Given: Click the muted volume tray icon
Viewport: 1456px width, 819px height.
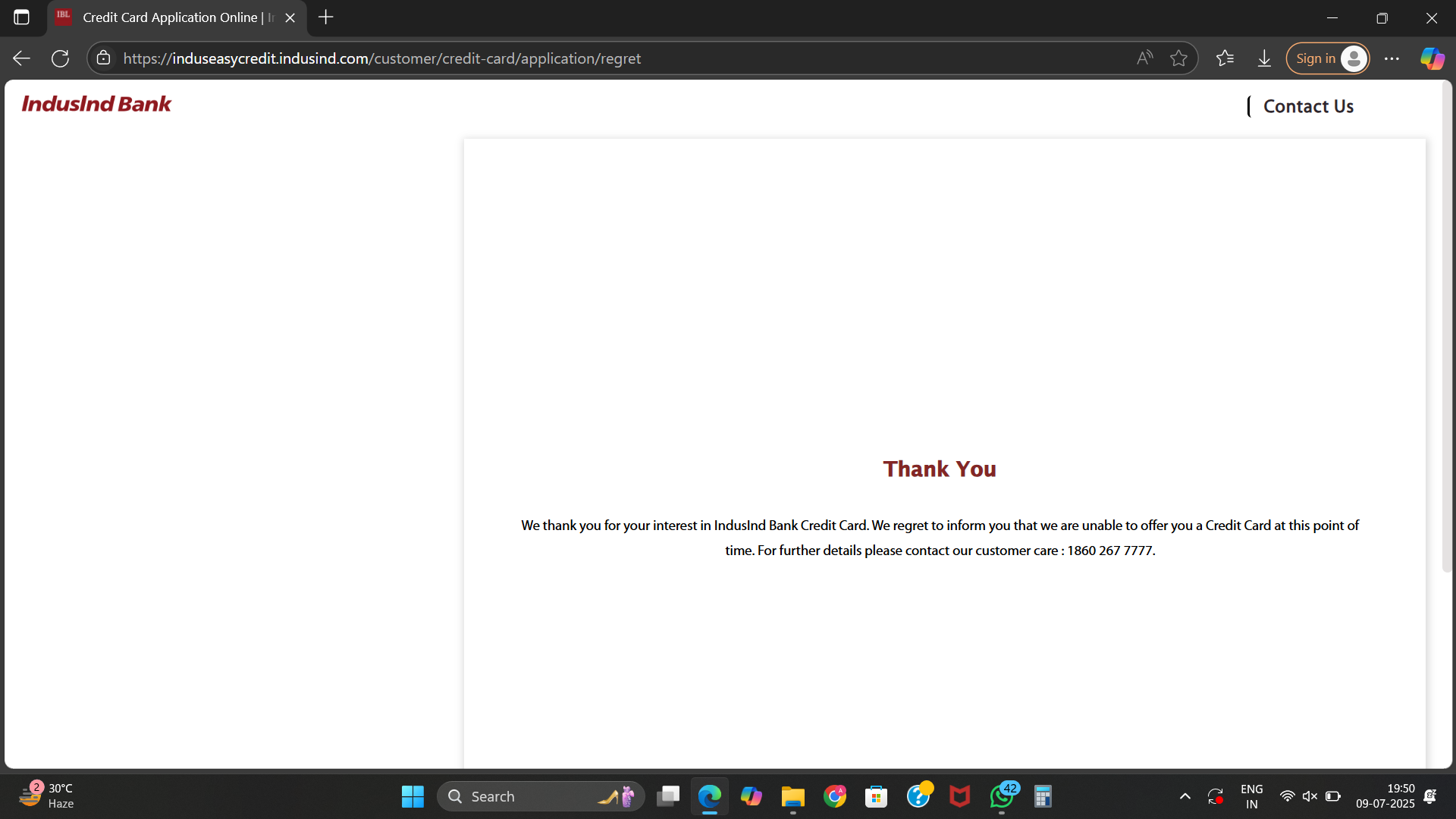Looking at the screenshot, I should (1310, 796).
